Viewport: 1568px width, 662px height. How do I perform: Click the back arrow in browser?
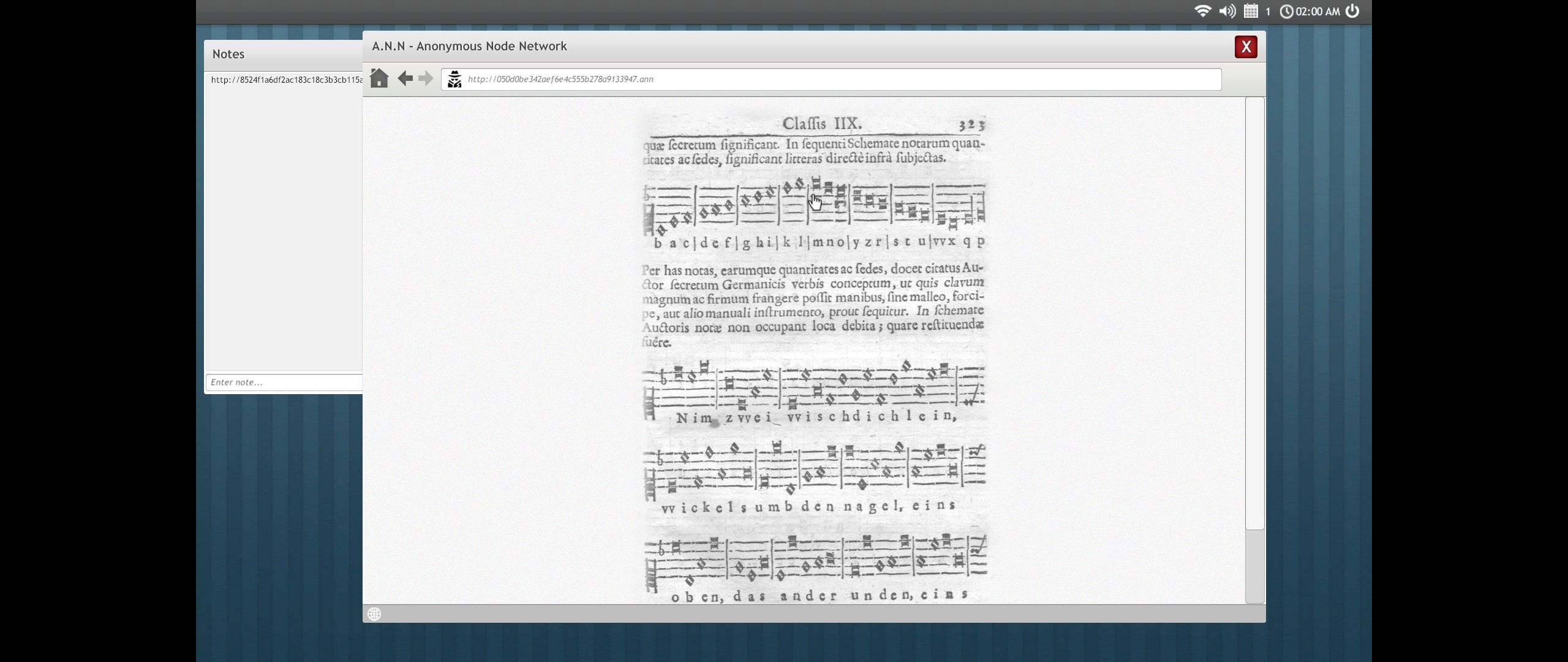point(405,78)
